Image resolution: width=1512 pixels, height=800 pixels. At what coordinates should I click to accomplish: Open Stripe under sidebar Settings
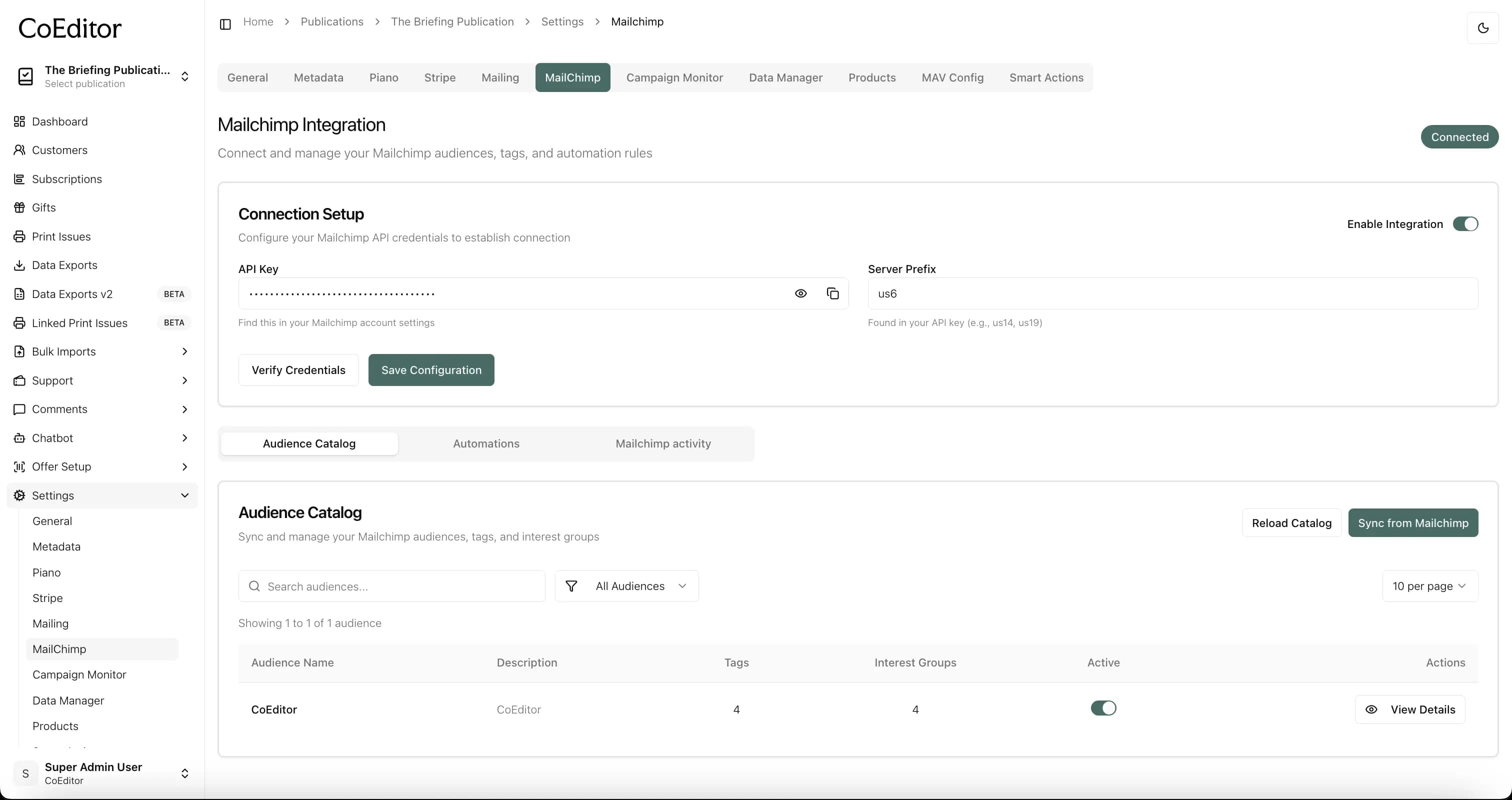coord(47,598)
